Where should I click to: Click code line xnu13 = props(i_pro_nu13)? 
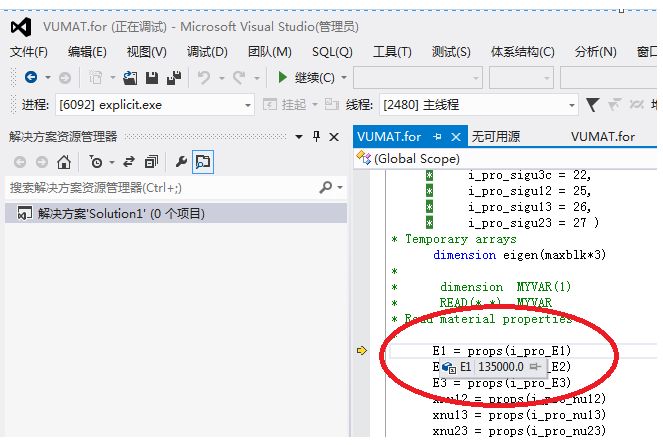click(519, 415)
